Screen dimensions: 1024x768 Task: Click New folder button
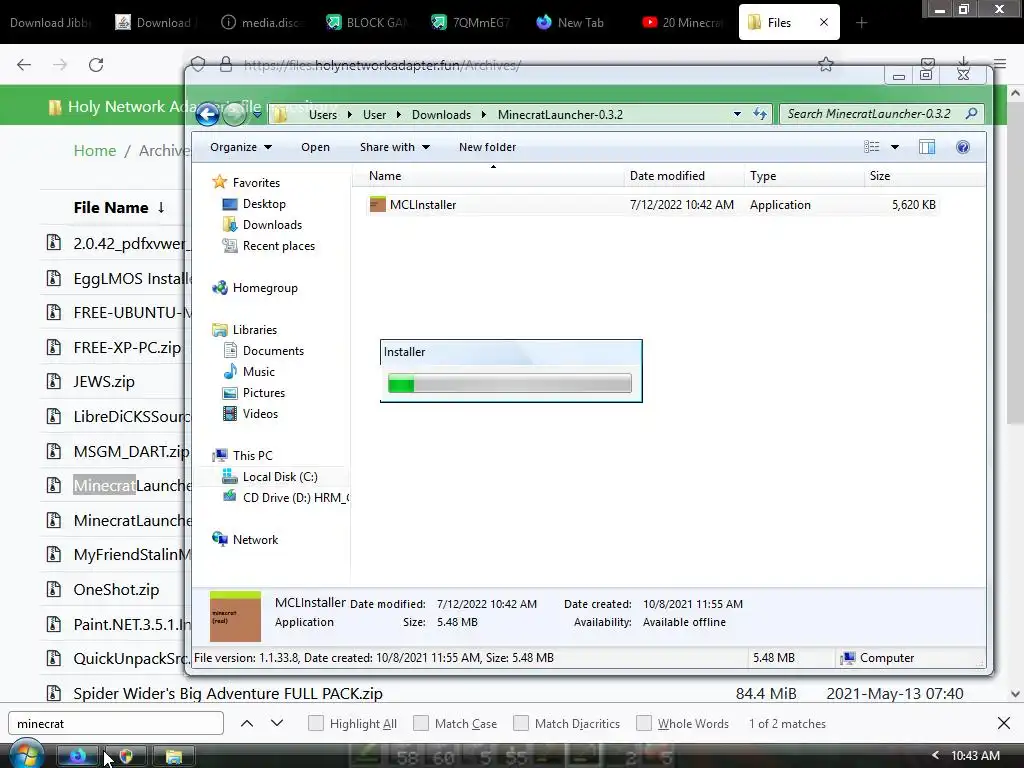pyautogui.click(x=487, y=147)
